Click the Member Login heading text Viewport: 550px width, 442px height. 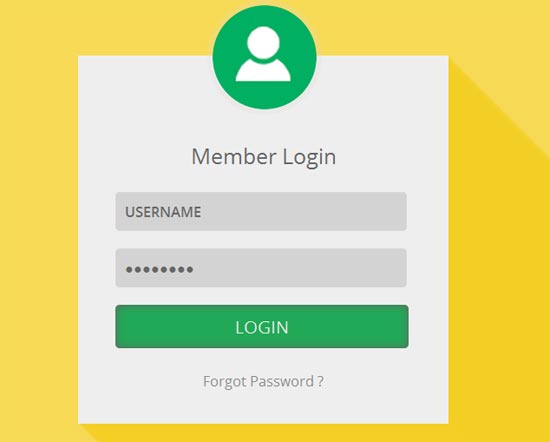(264, 157)
